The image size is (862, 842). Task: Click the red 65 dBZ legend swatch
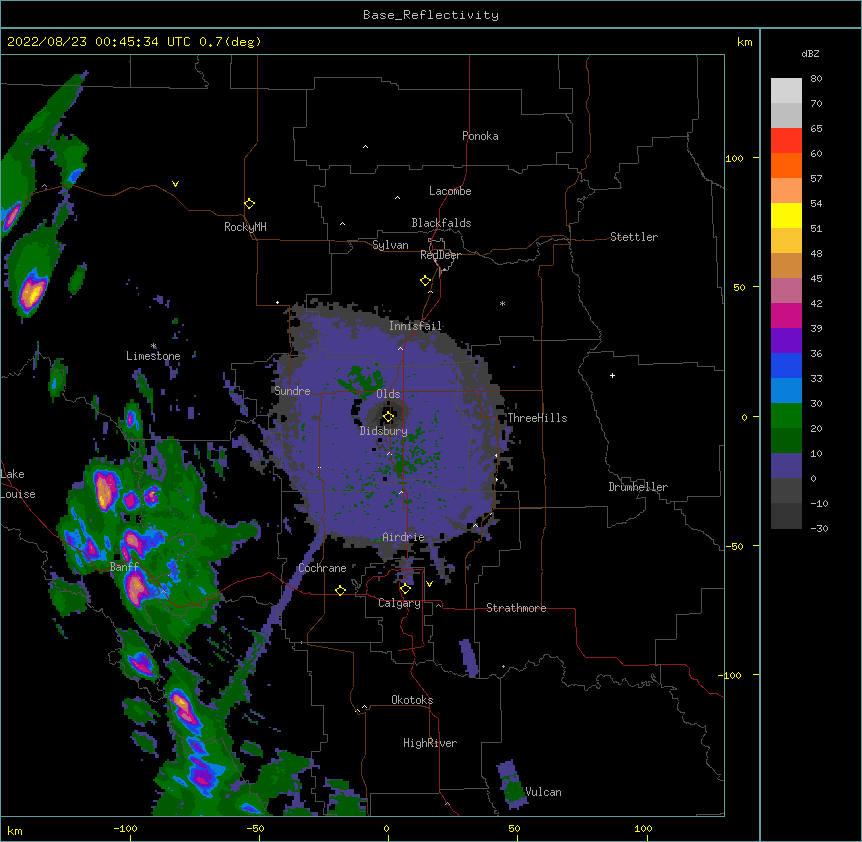786,140
